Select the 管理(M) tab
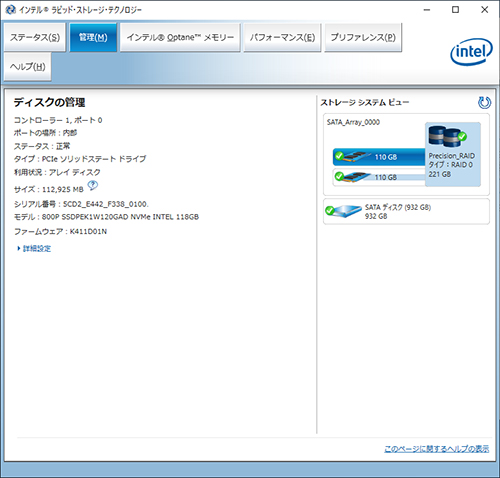 (x=93, y=37)
